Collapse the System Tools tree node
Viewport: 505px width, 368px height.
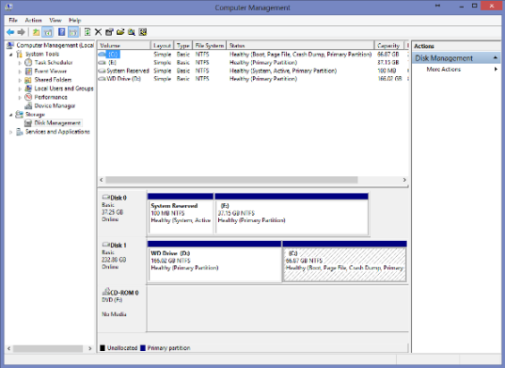pos(11,54)
